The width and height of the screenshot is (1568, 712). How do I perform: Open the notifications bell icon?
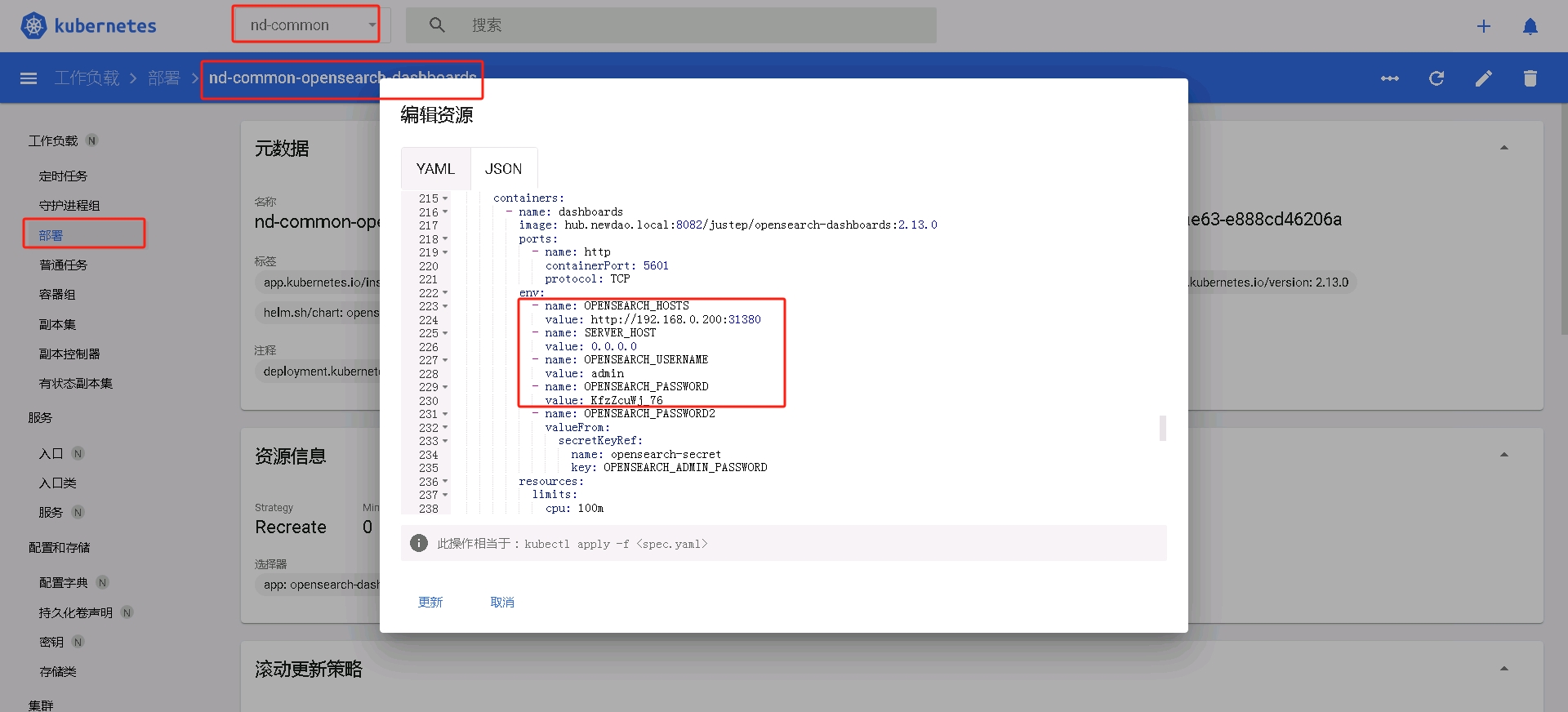(x=1530, y=26)
